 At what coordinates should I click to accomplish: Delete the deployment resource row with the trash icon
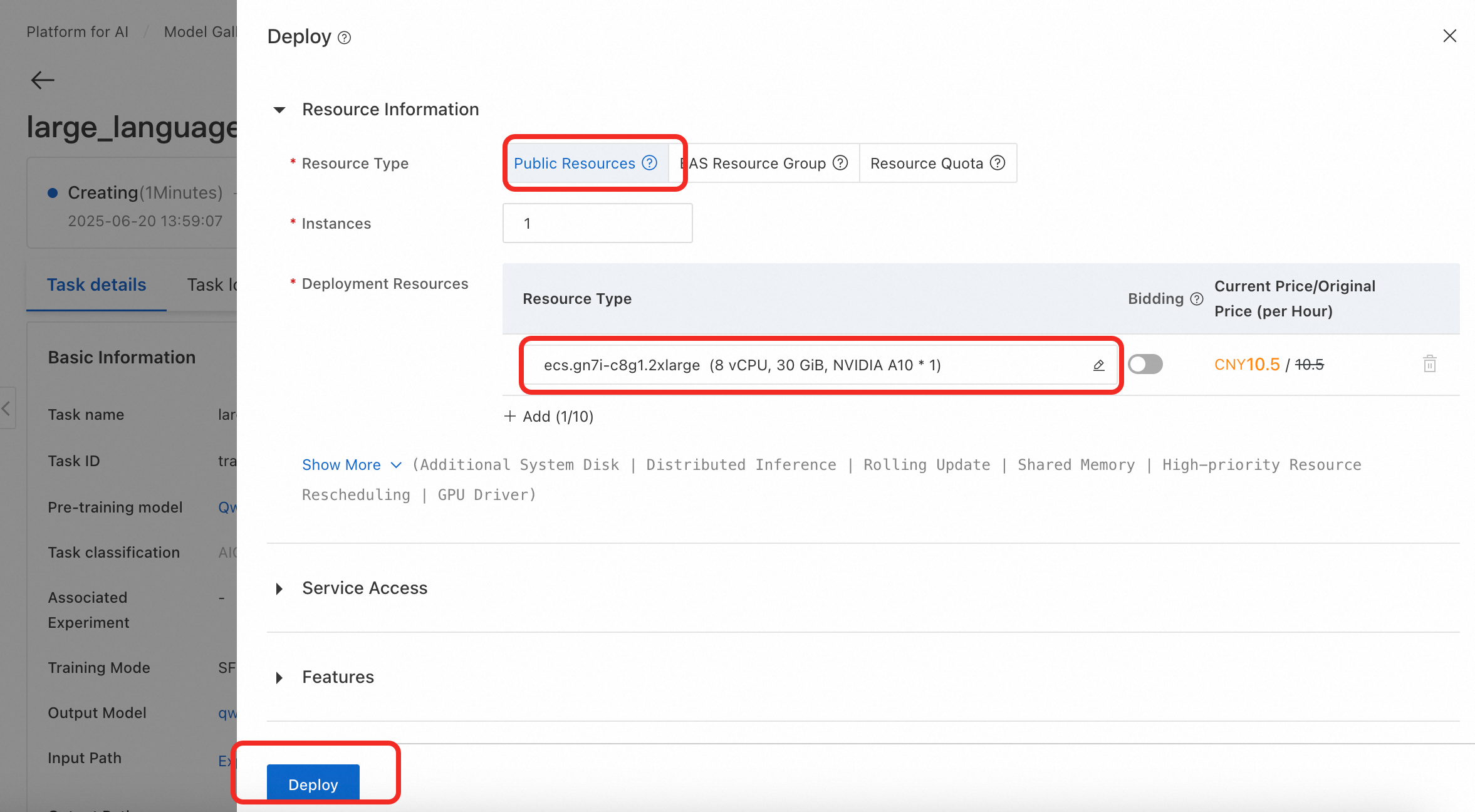(x=1429, y=364)
